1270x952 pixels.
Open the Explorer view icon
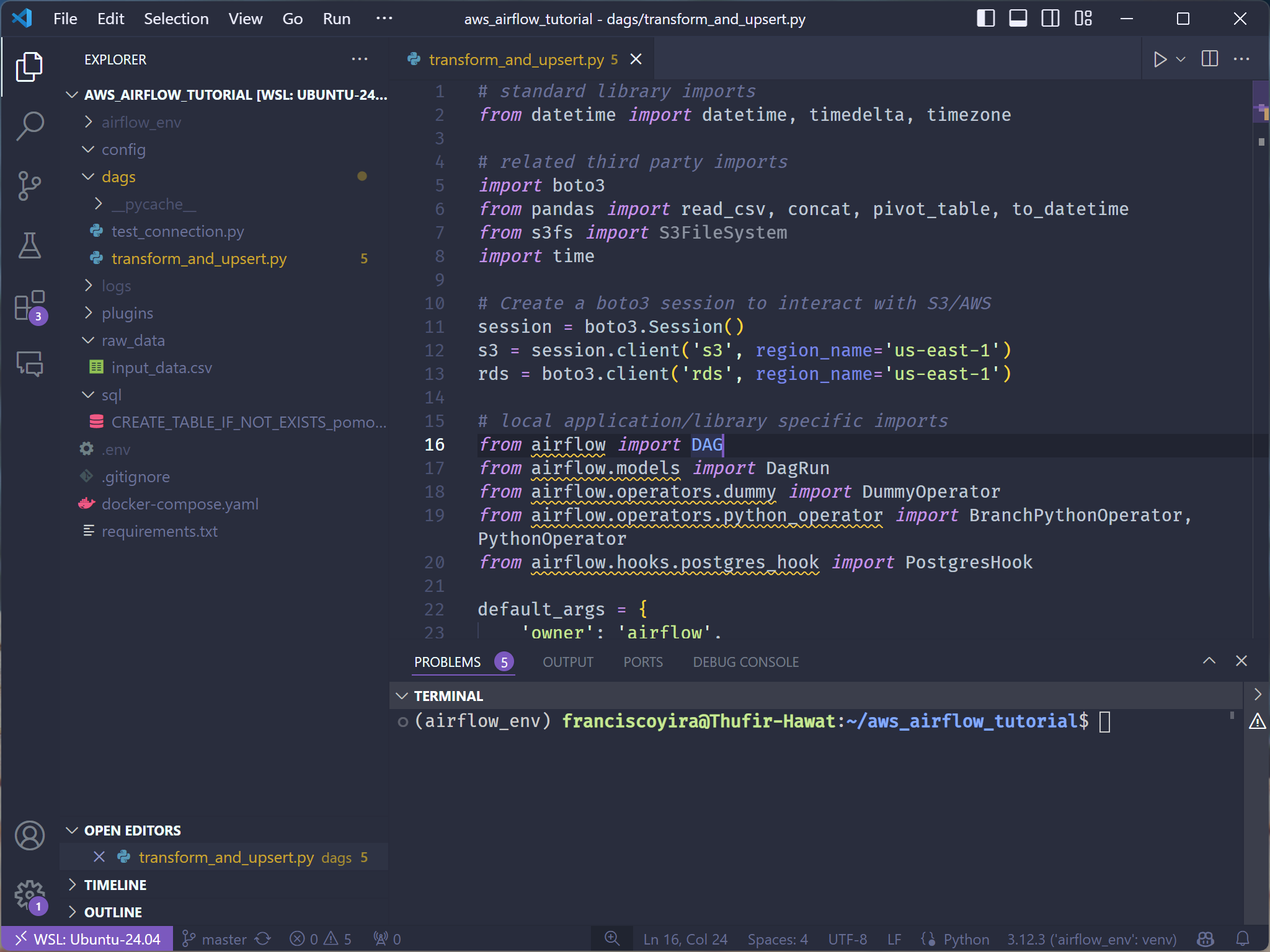(x=29, y=66)
